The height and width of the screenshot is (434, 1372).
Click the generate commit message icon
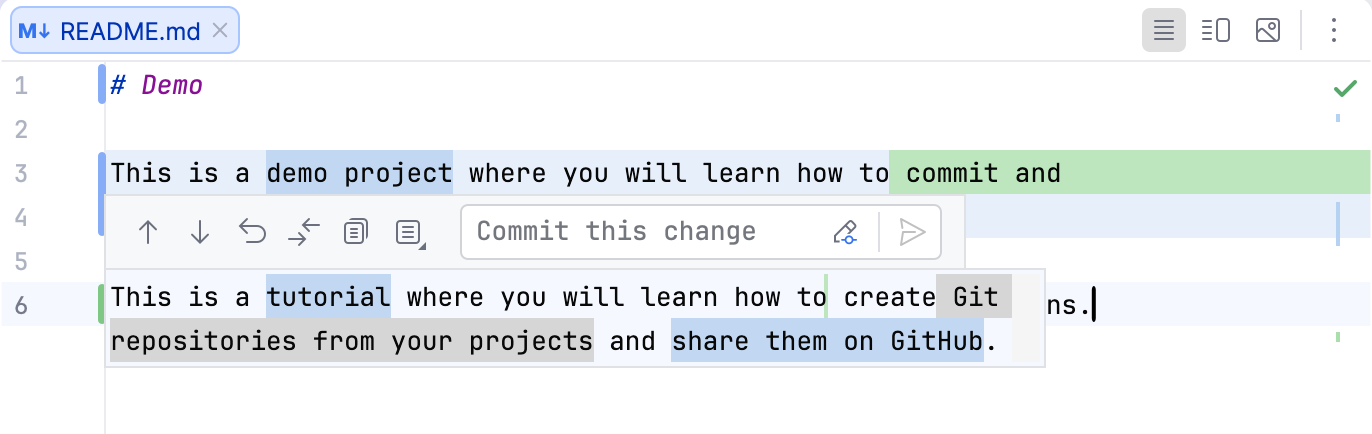pos(846,232)
